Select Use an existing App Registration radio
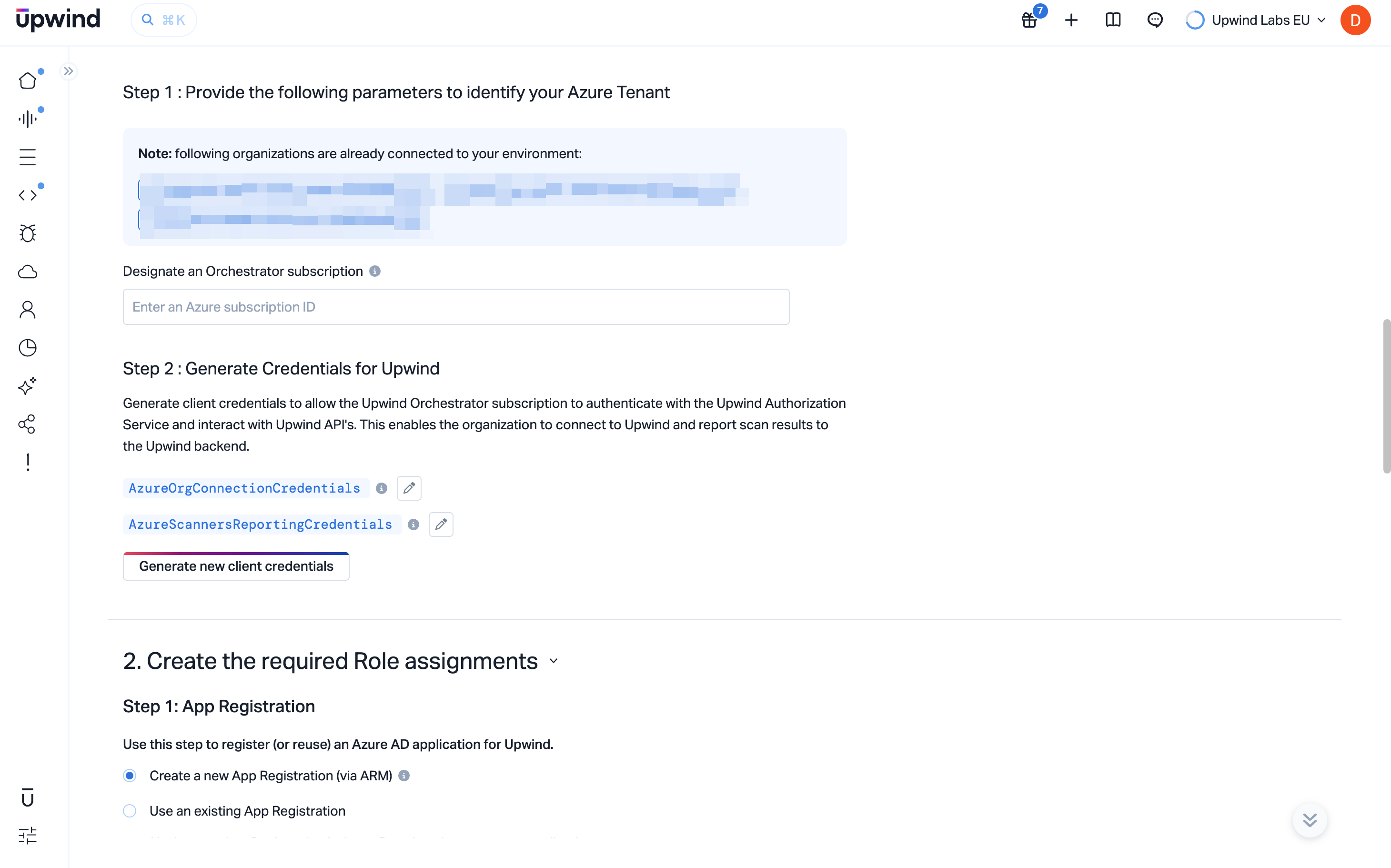This screenshot has width=1391, height=868. tap(130, 810)
